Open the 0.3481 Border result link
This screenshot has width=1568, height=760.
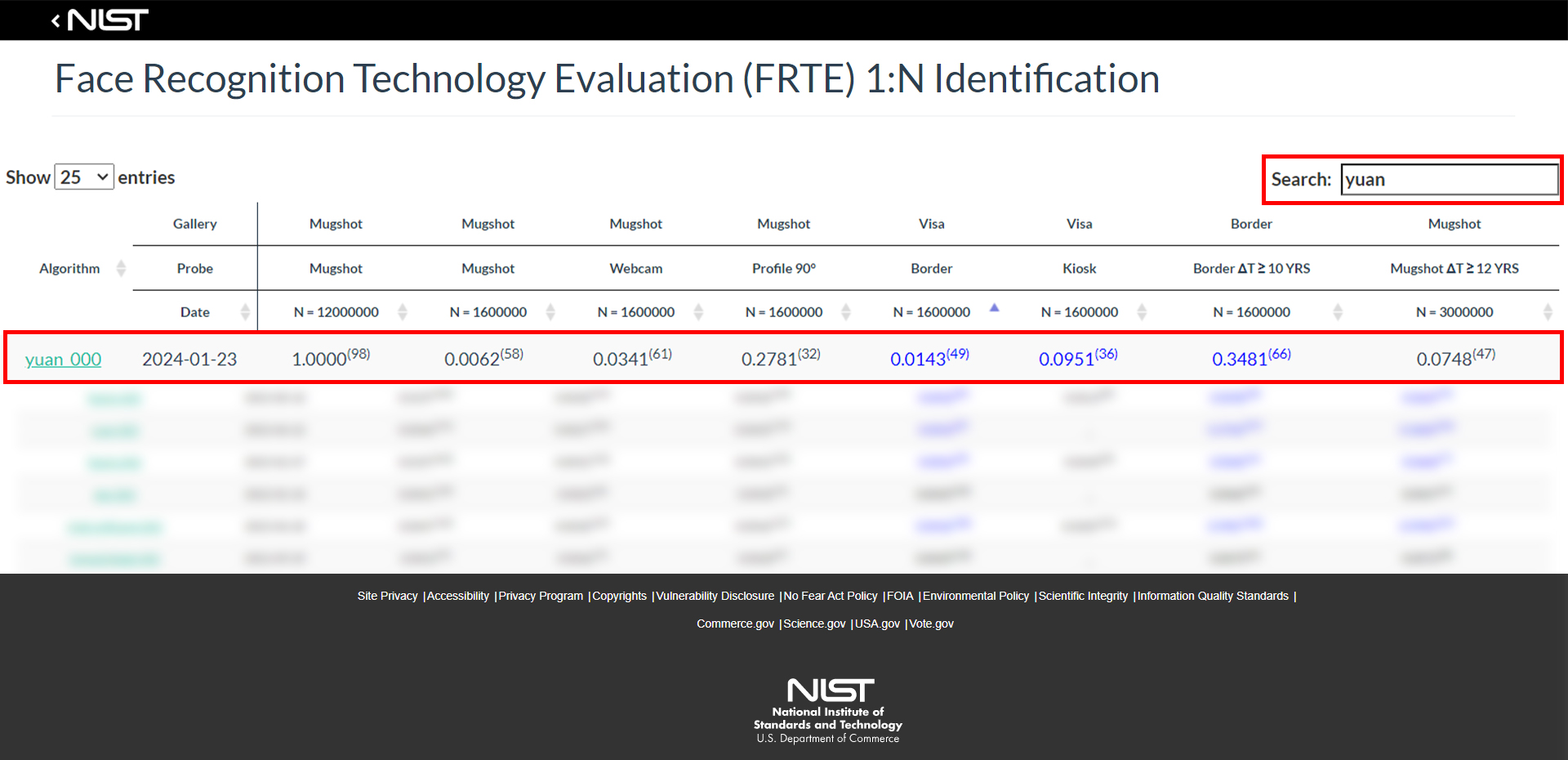tap(1251, 357)
